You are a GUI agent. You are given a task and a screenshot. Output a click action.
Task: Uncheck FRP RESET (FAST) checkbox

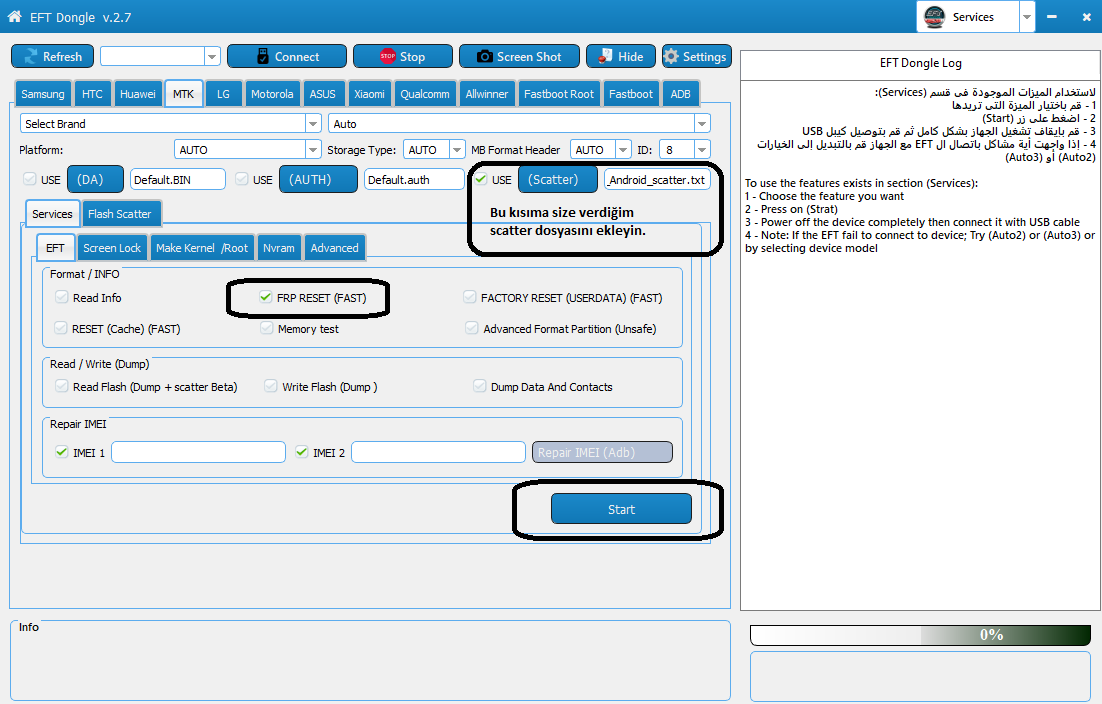(266, 297)
